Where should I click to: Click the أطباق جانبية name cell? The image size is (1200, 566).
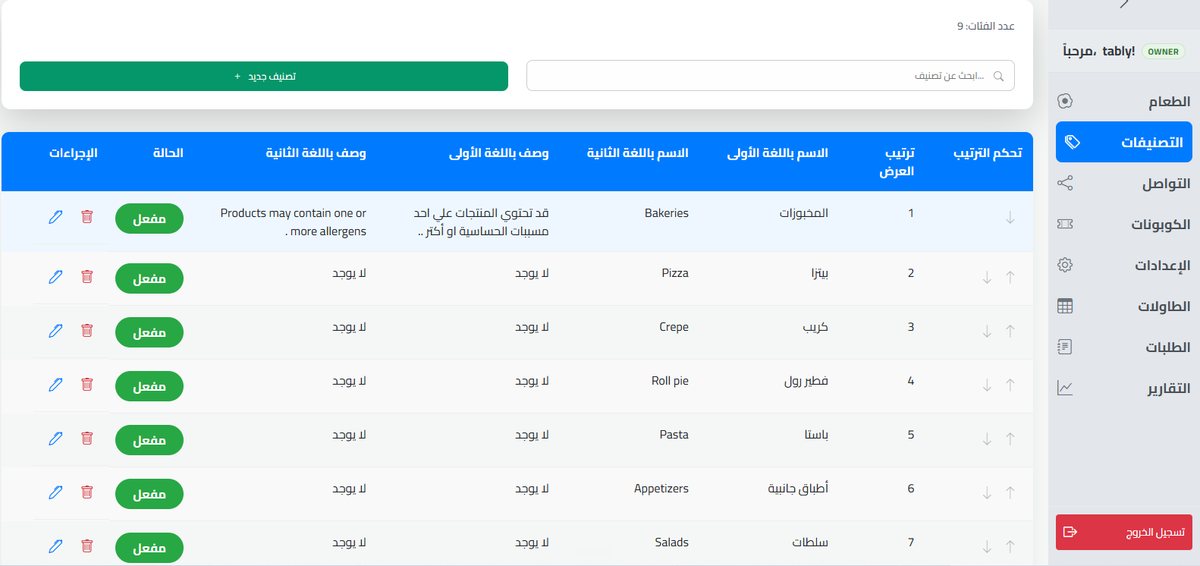coord(799,489)
